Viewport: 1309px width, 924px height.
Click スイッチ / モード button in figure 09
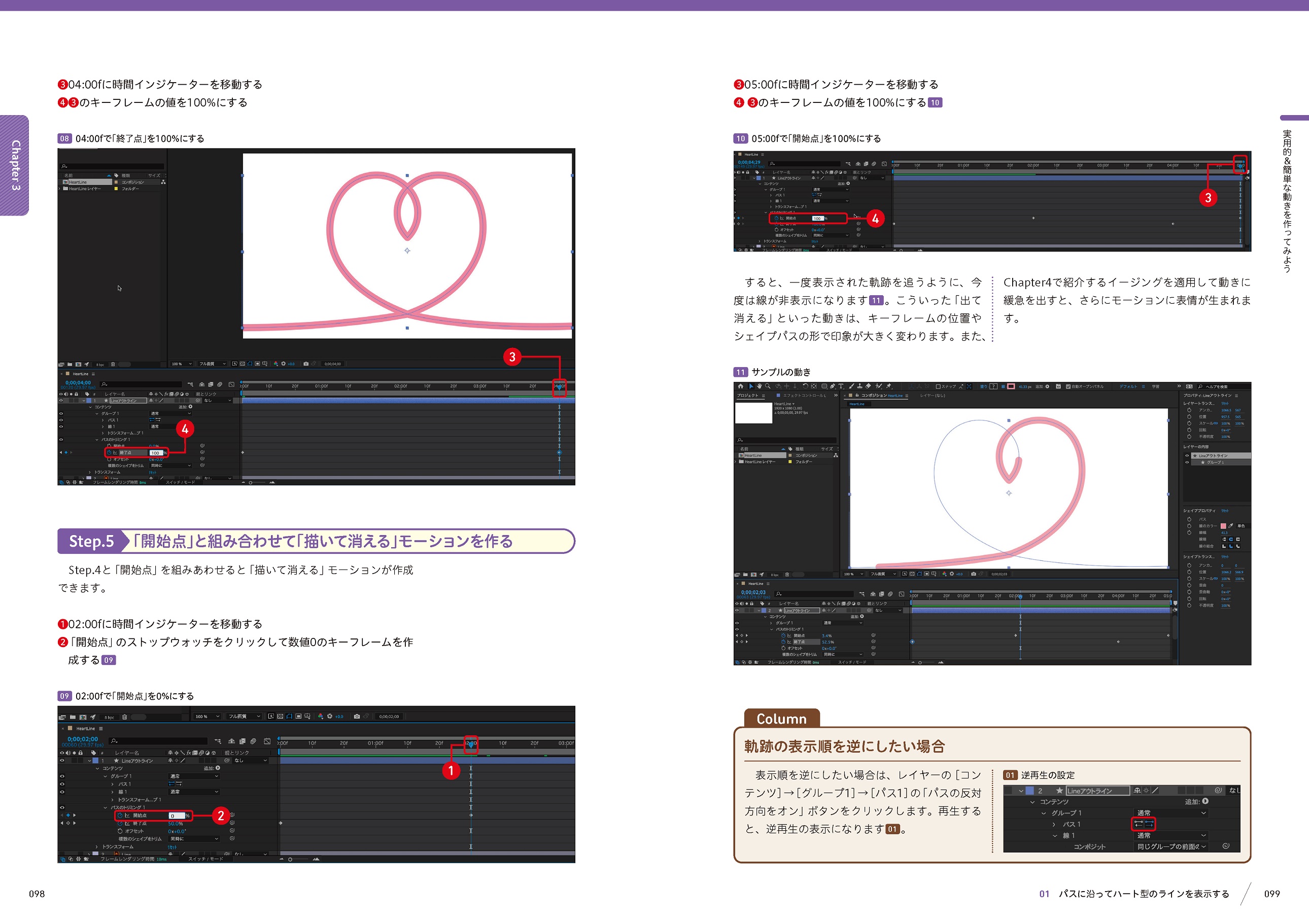pyautogui.click(x=206, y=859)
